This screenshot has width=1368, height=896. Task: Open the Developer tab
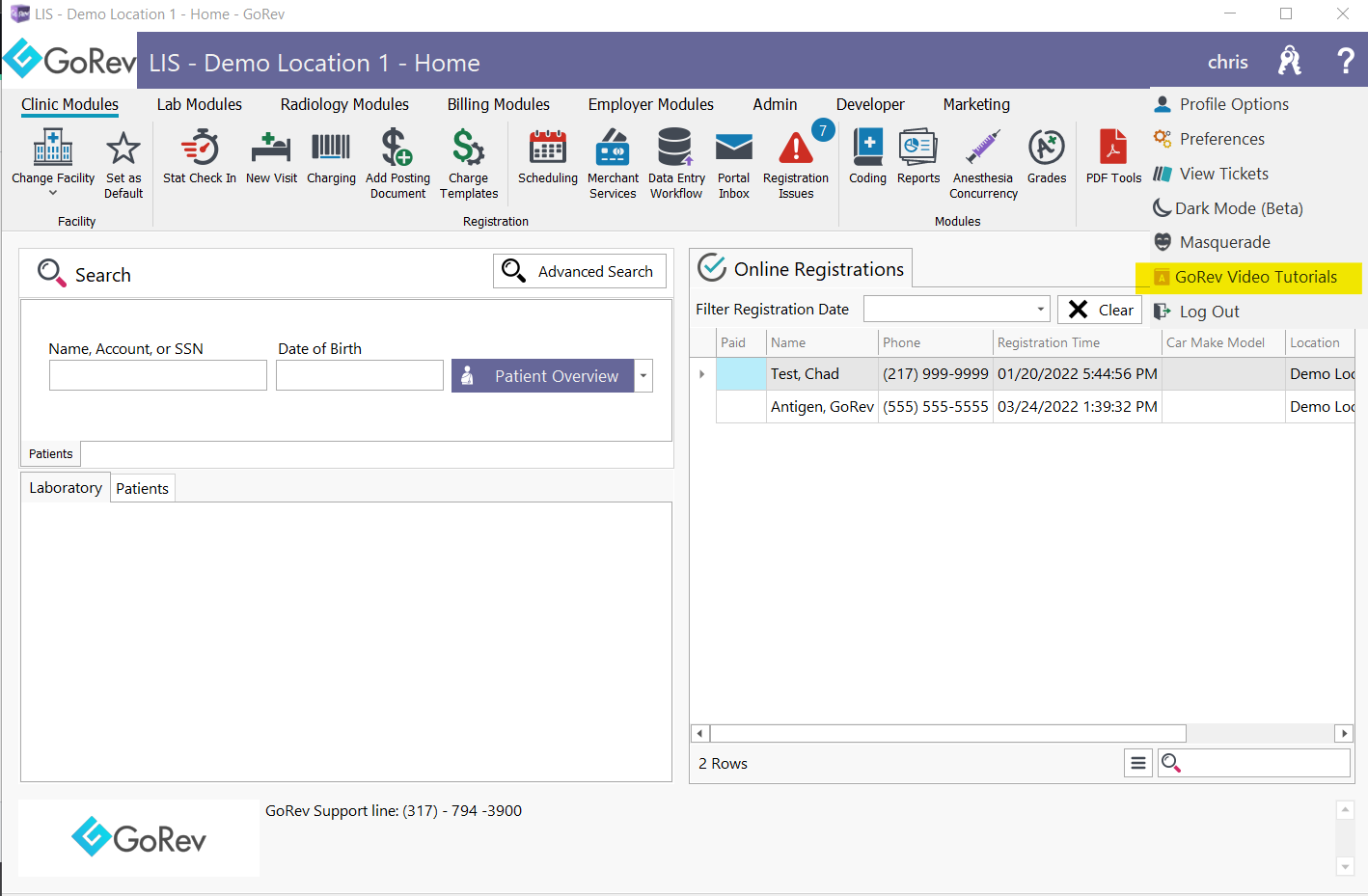(x=870, y=104)
